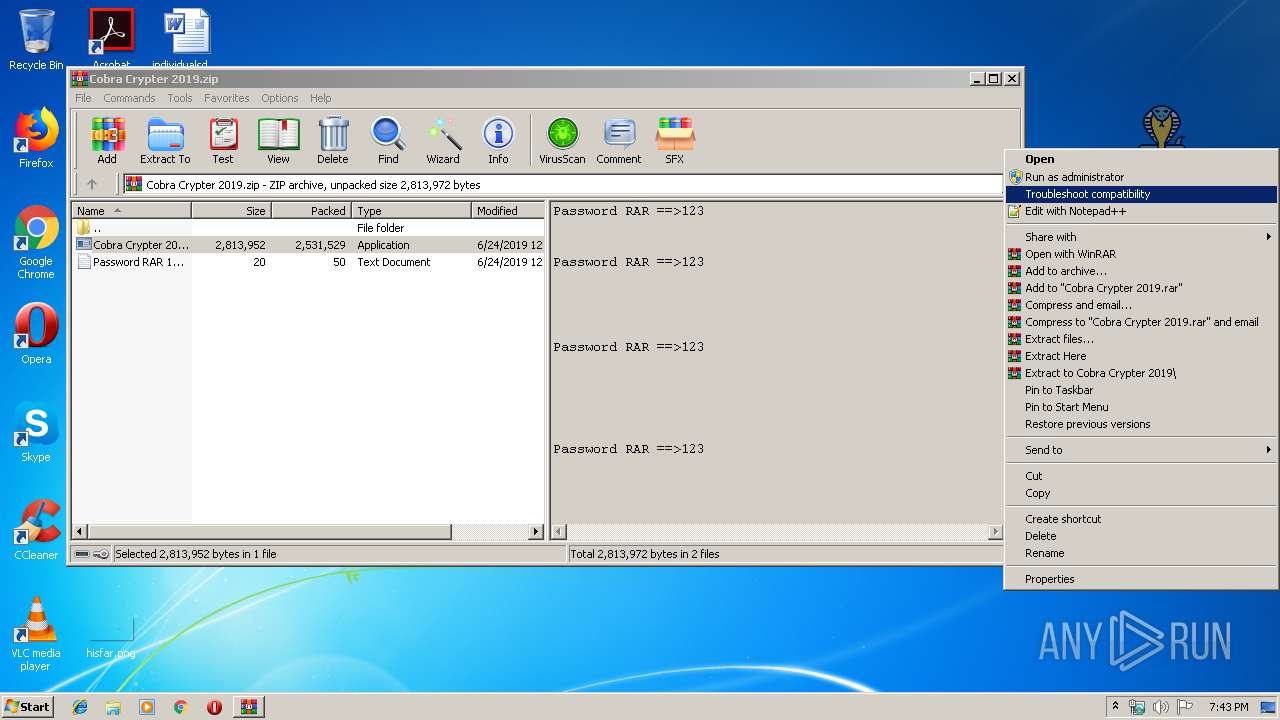This screenshot has width=1280, height=720.
Task: Choose Properties in context menu
Action: (x=1141, y=579)
